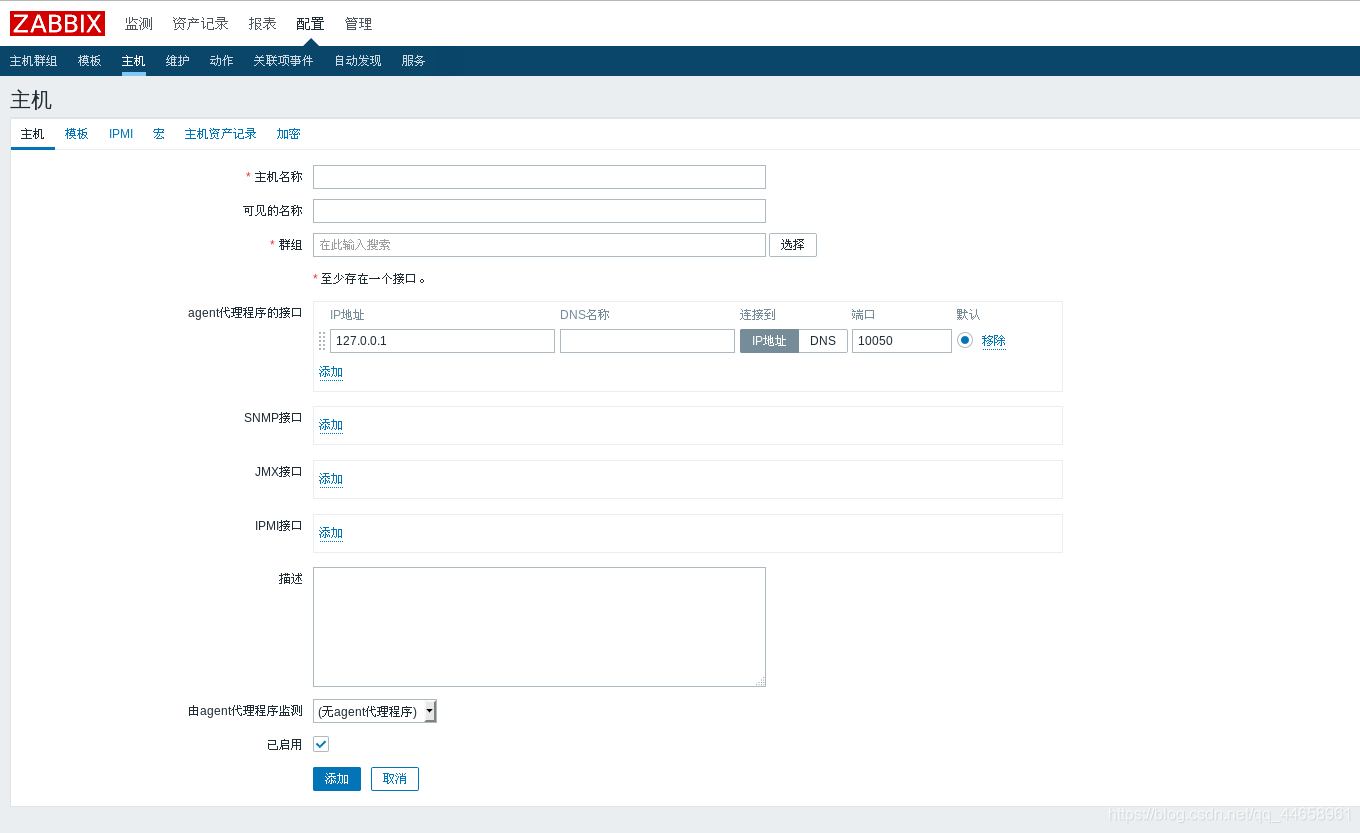Open the 由agent代理程序监测 dropdown
The width and height of the screenshot is (1360, 833).
pyautogui.click(x=375, y=711)
